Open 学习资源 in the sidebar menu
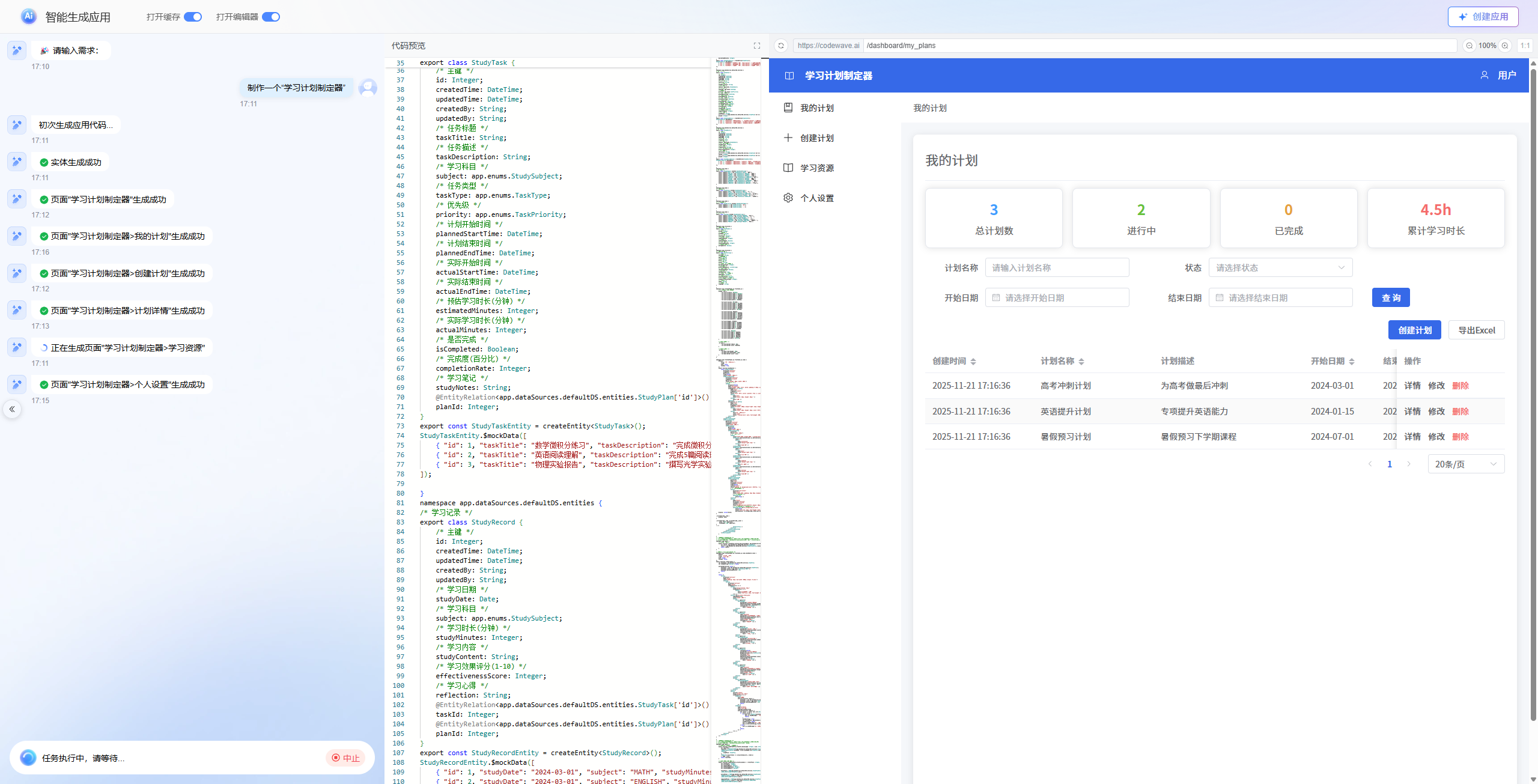Viewport: 1538px width, 784px height. [x=816, y=168]
